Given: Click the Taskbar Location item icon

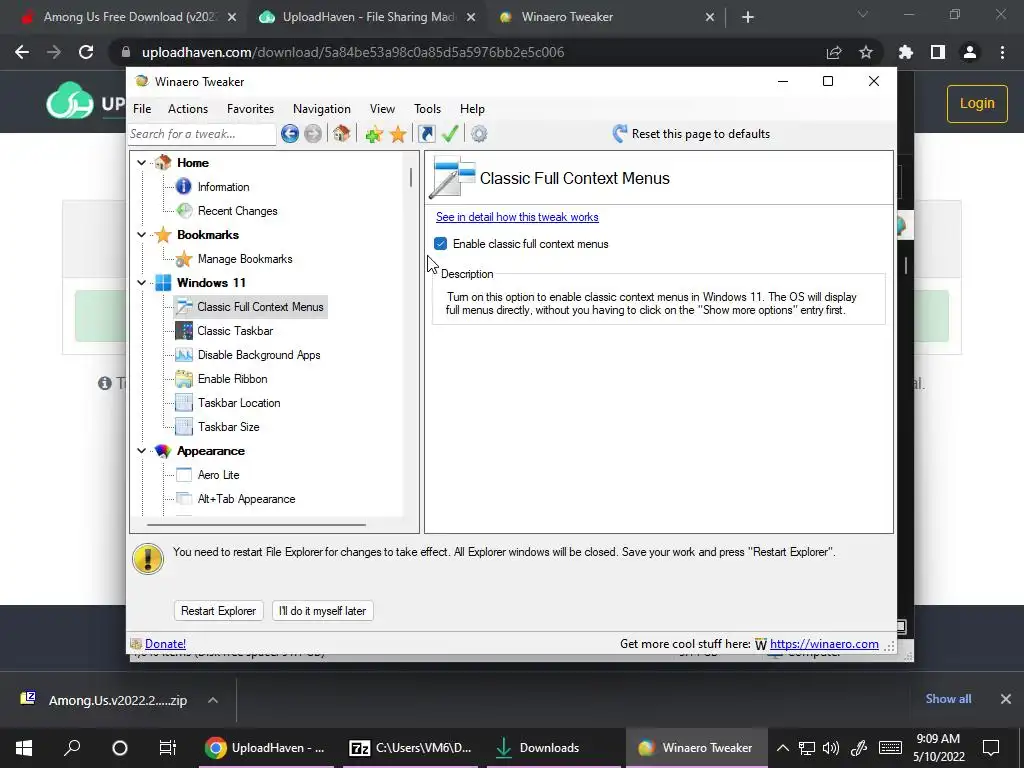Looking at the screenshot, I should (184, 403).
